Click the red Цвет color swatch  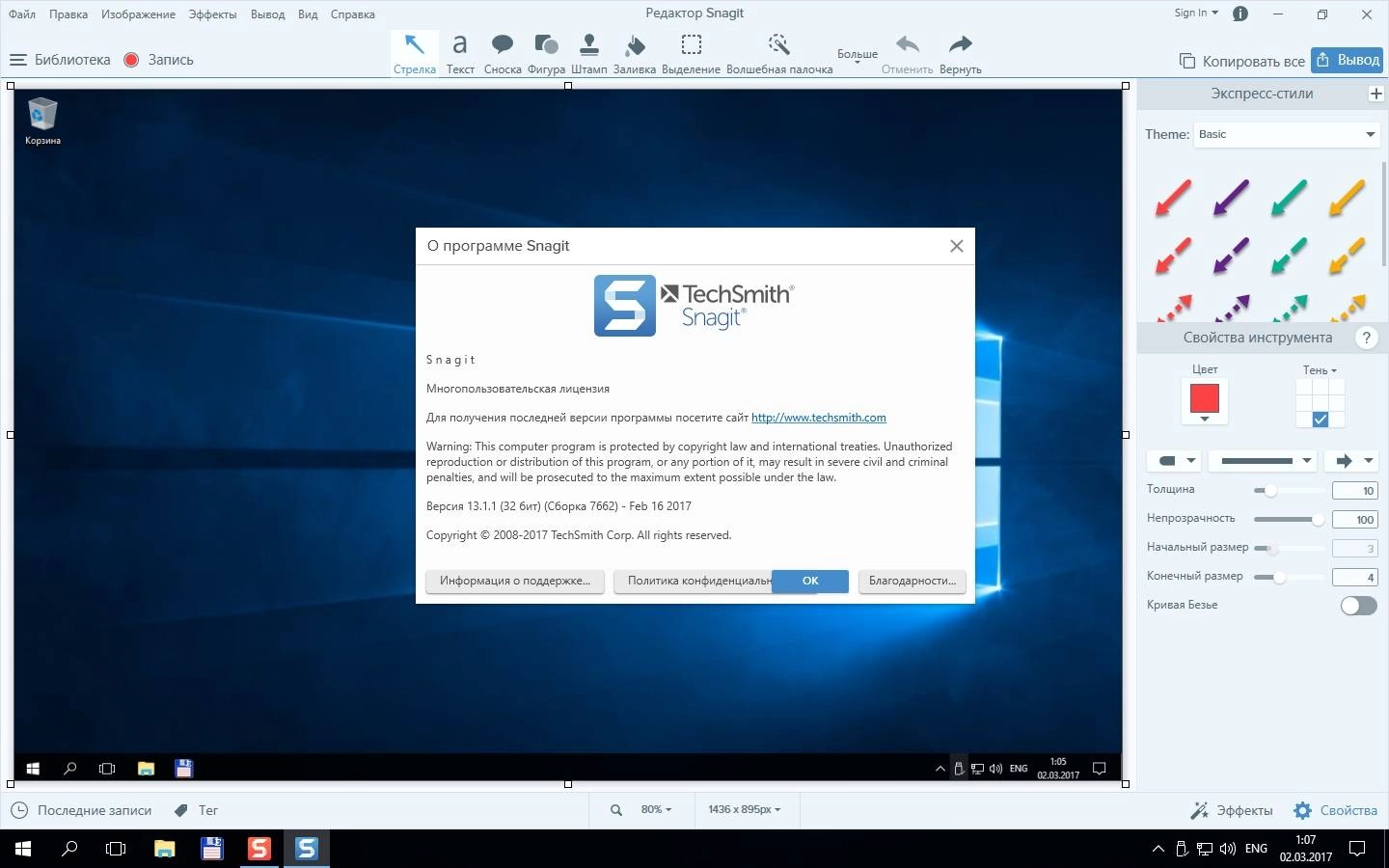1205,398
